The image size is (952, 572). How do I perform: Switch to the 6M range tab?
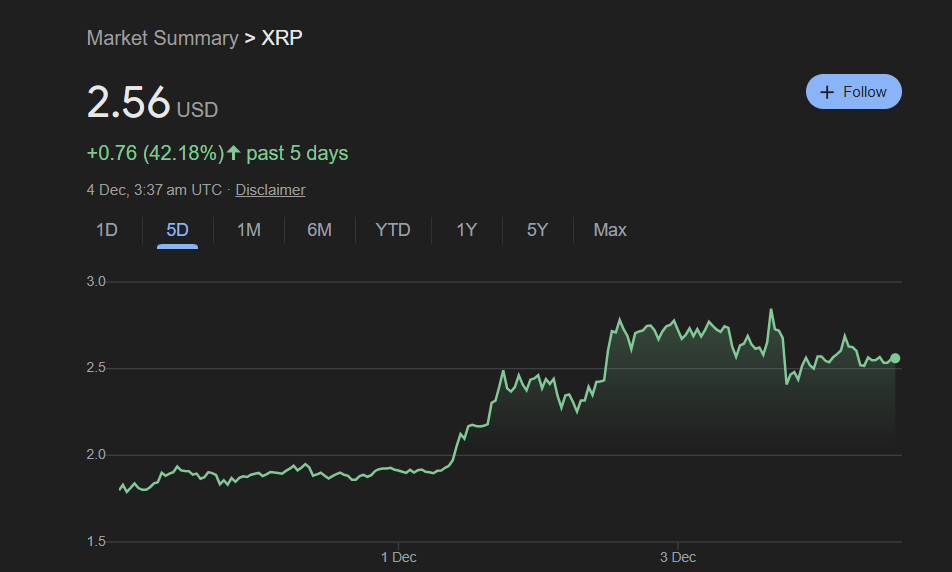tap(319, 230)
